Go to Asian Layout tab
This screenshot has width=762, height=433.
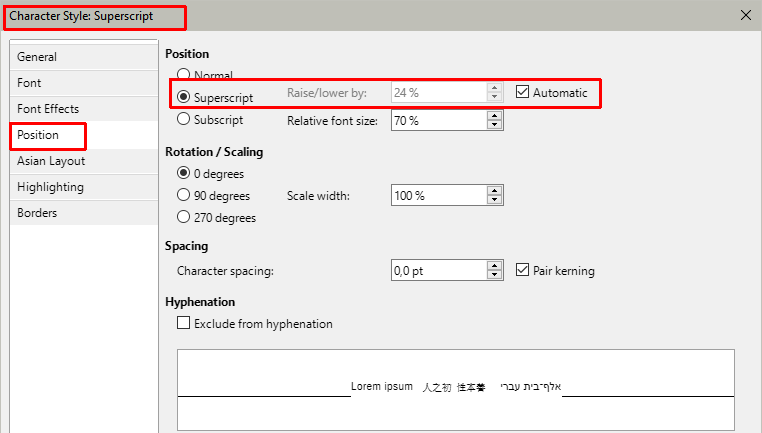tap(51, 161)
